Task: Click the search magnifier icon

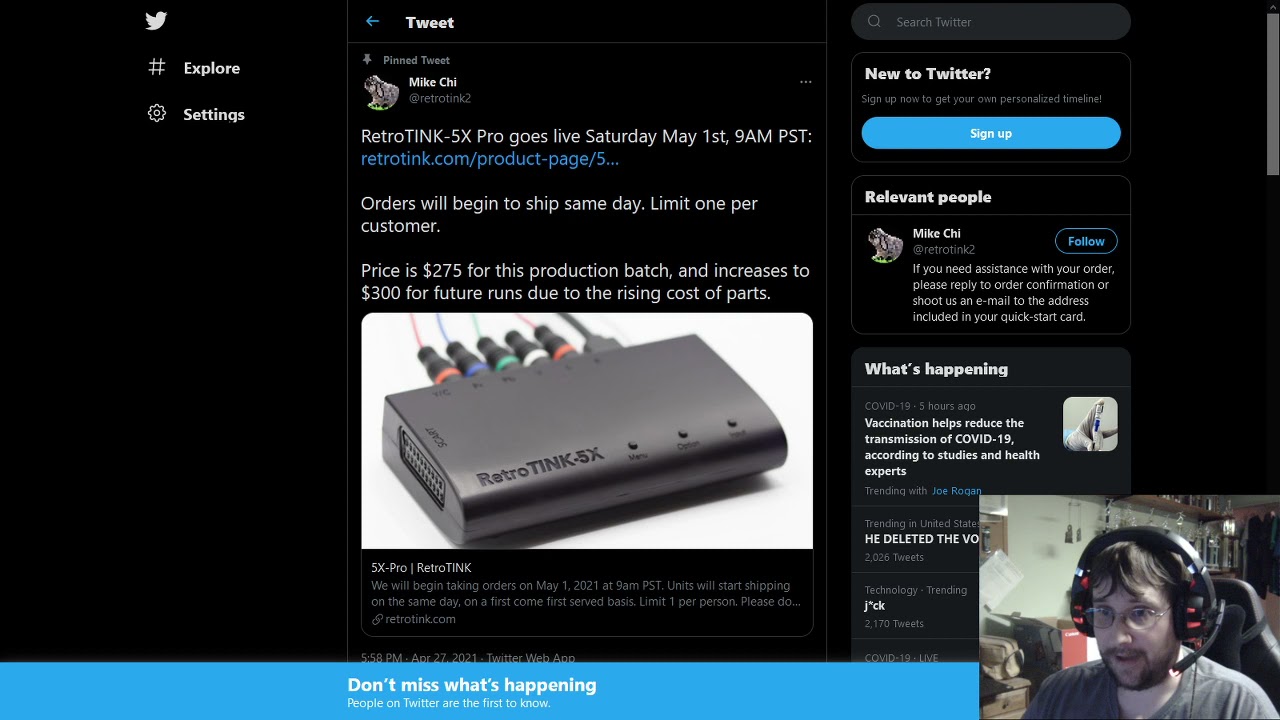Action: (875, 22)
